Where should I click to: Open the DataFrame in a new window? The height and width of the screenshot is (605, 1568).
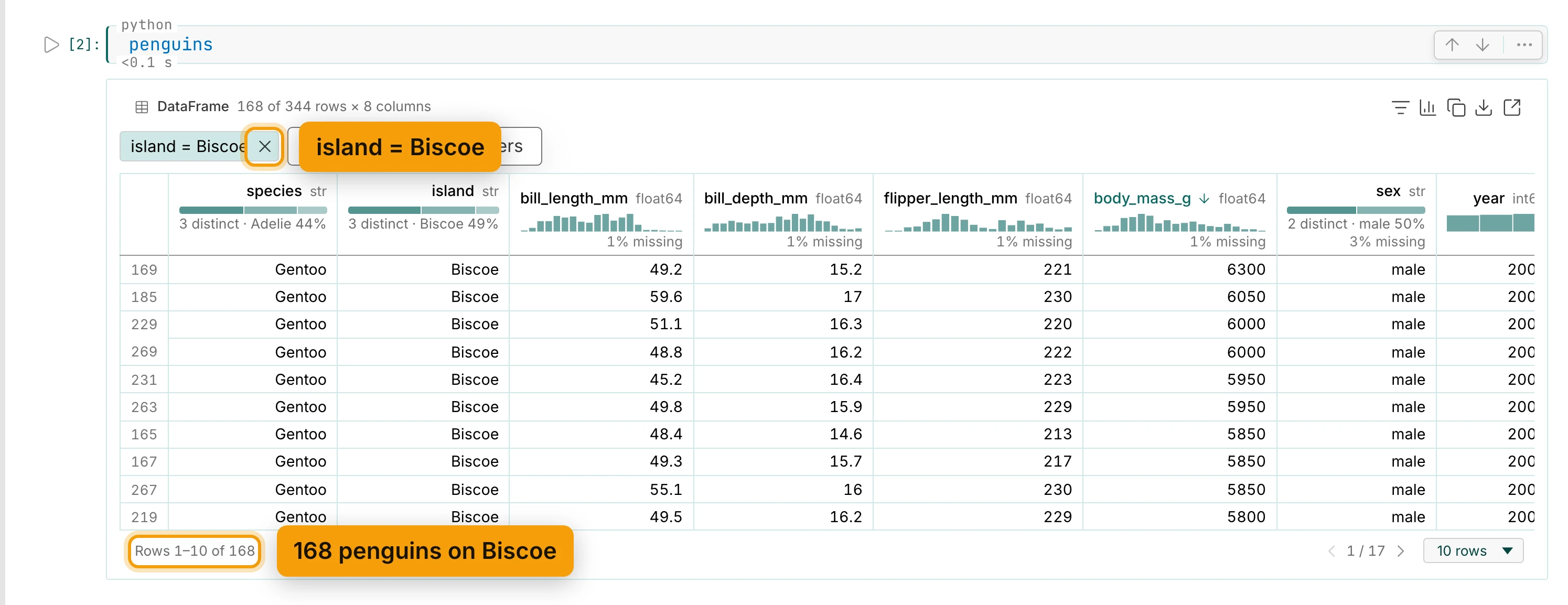coord(1512,107)
